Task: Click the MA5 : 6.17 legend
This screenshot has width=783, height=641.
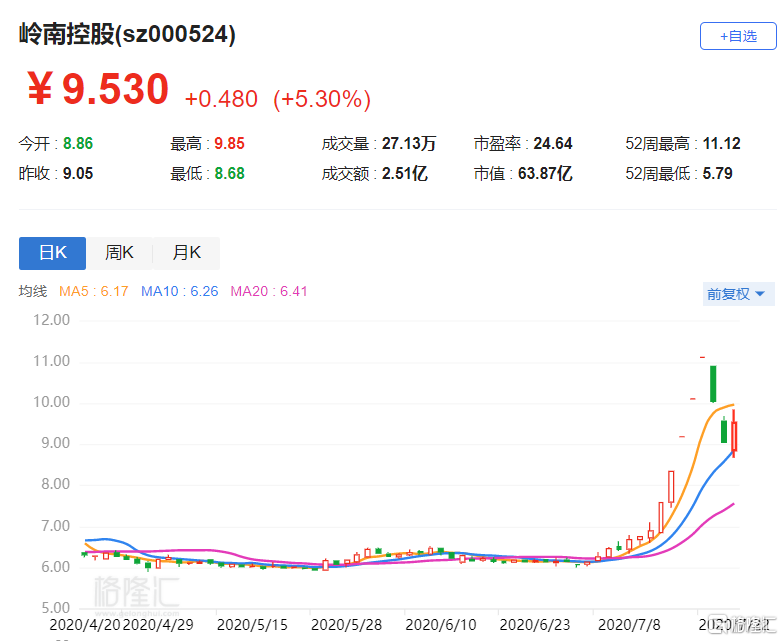Action: click(94, 291)
